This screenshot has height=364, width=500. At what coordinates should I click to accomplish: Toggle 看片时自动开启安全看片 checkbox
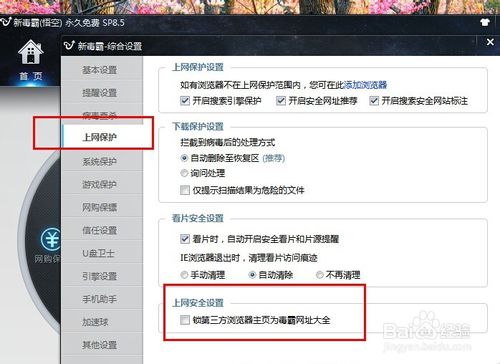click(185, 239)
